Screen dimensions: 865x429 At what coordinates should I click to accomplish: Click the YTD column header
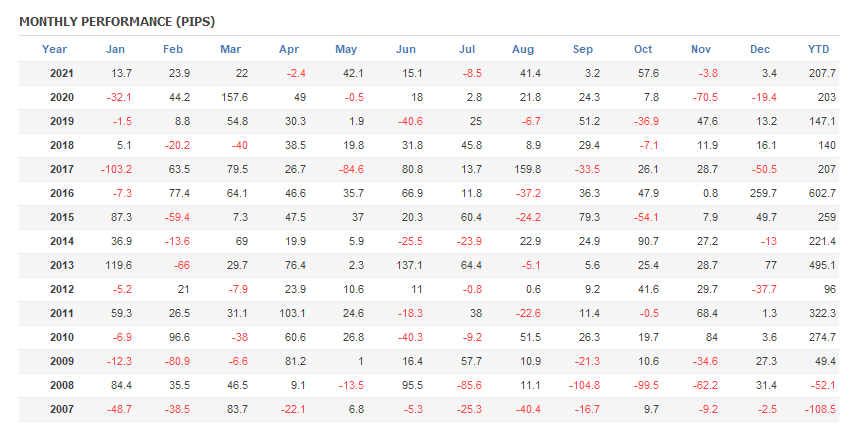click(819, 49)
